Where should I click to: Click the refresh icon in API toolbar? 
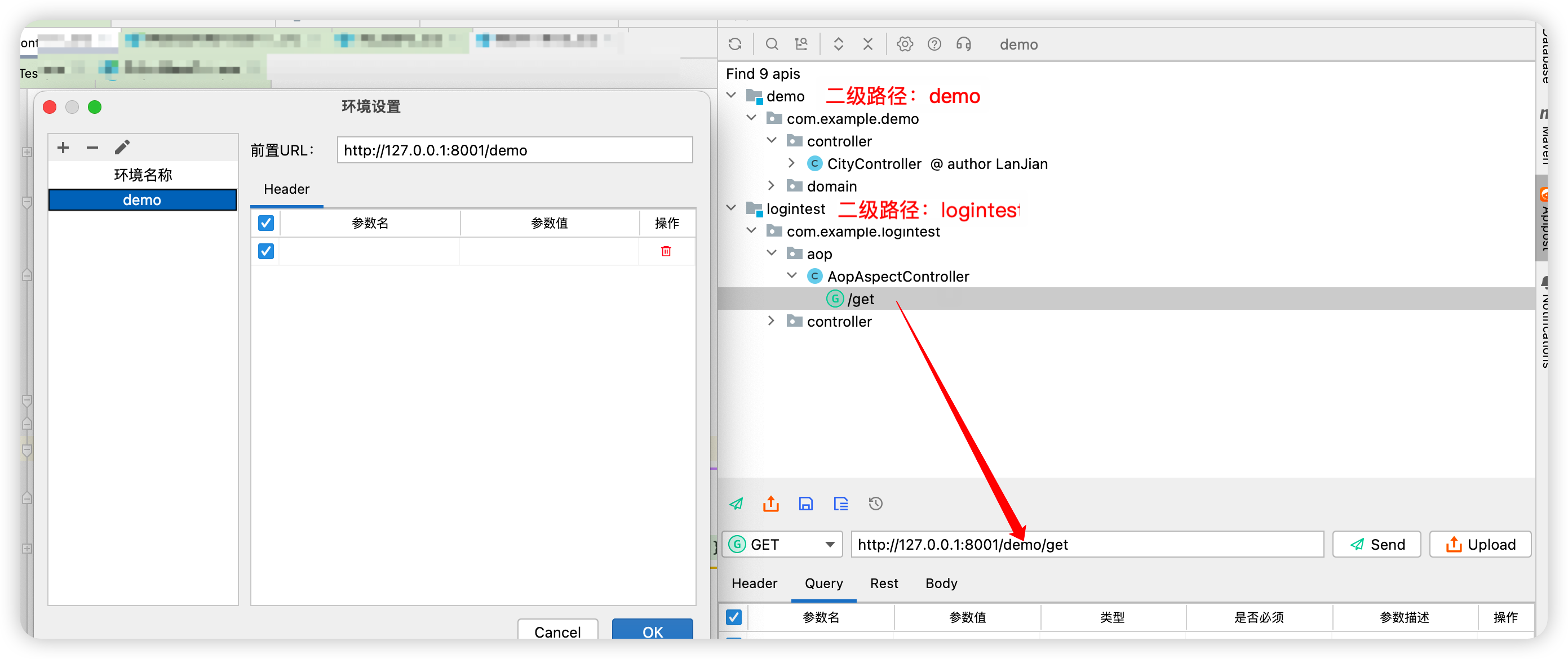(x=735, y=44)
